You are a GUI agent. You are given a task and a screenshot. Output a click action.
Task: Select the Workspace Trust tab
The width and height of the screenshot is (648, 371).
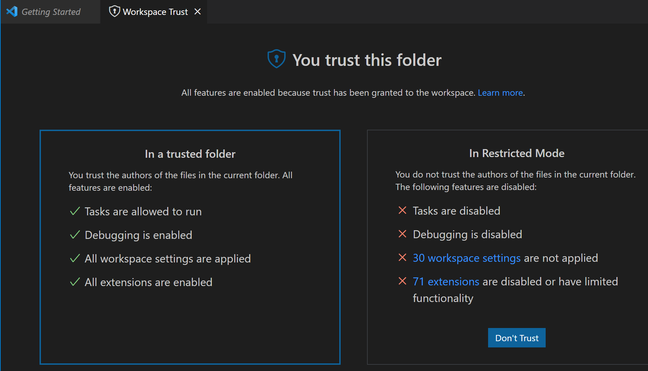(x=153, y=12)
